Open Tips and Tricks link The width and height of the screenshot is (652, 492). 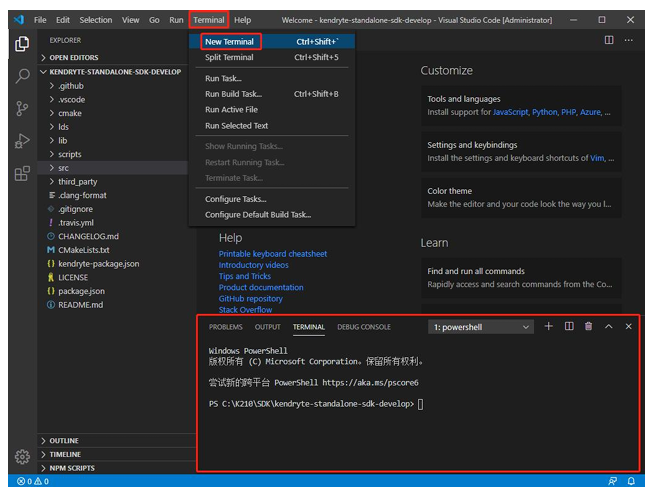click(244, 276)
